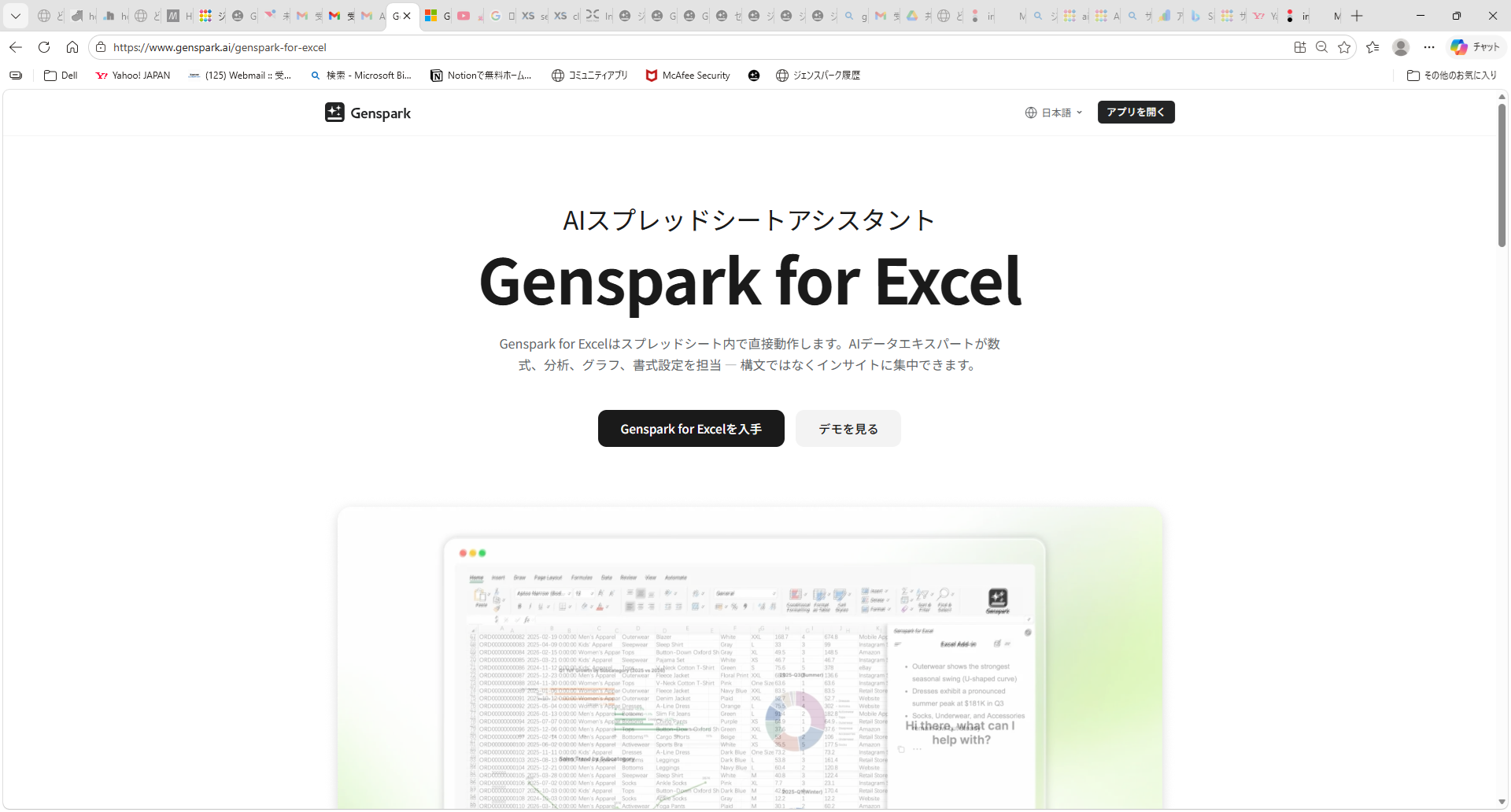Toggle the favorites star for this page
Viewport: 1511px width, 812px height.
1345,47
